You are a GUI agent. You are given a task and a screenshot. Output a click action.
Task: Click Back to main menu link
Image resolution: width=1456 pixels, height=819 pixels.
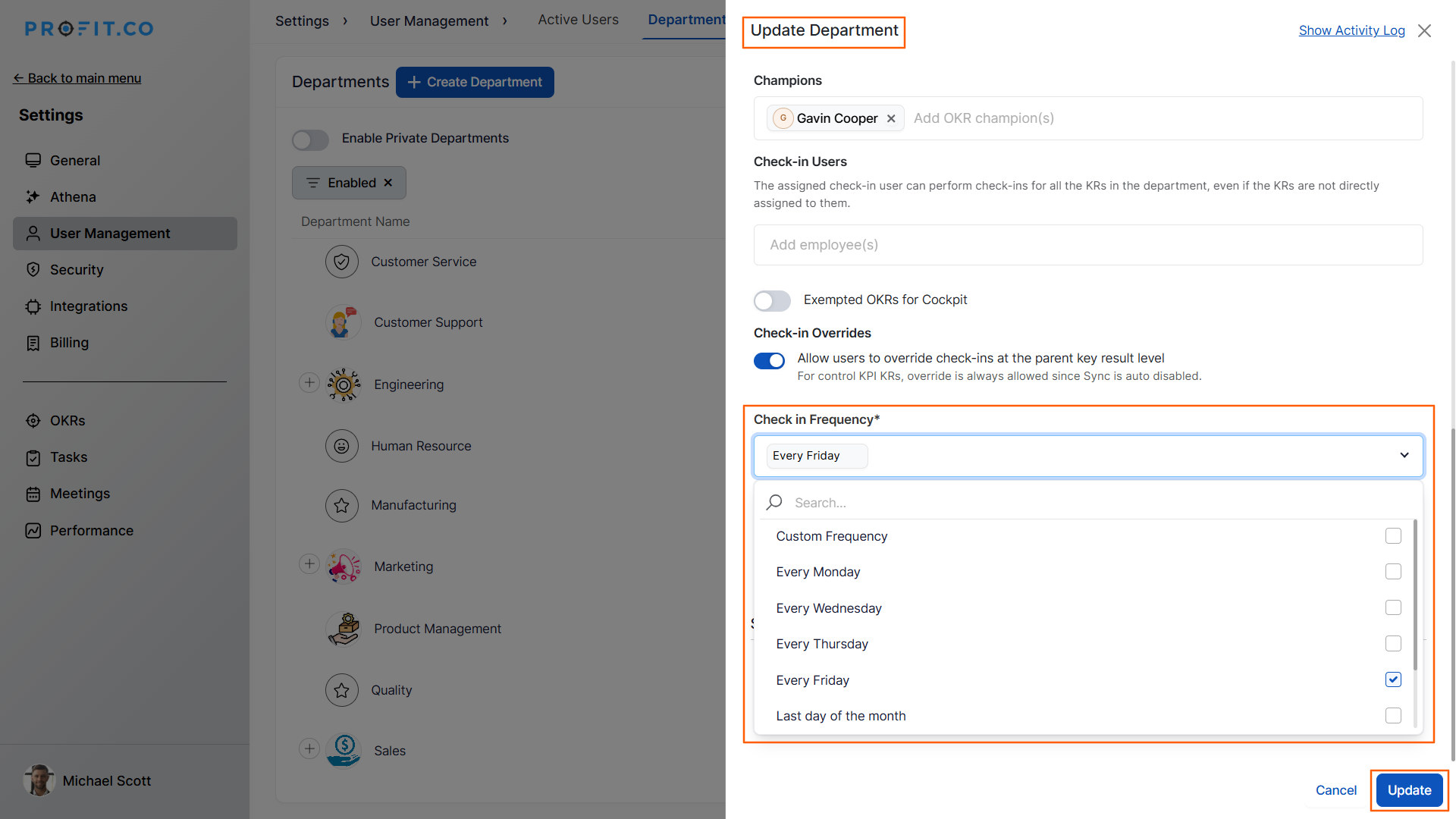[x=77, y=78]
